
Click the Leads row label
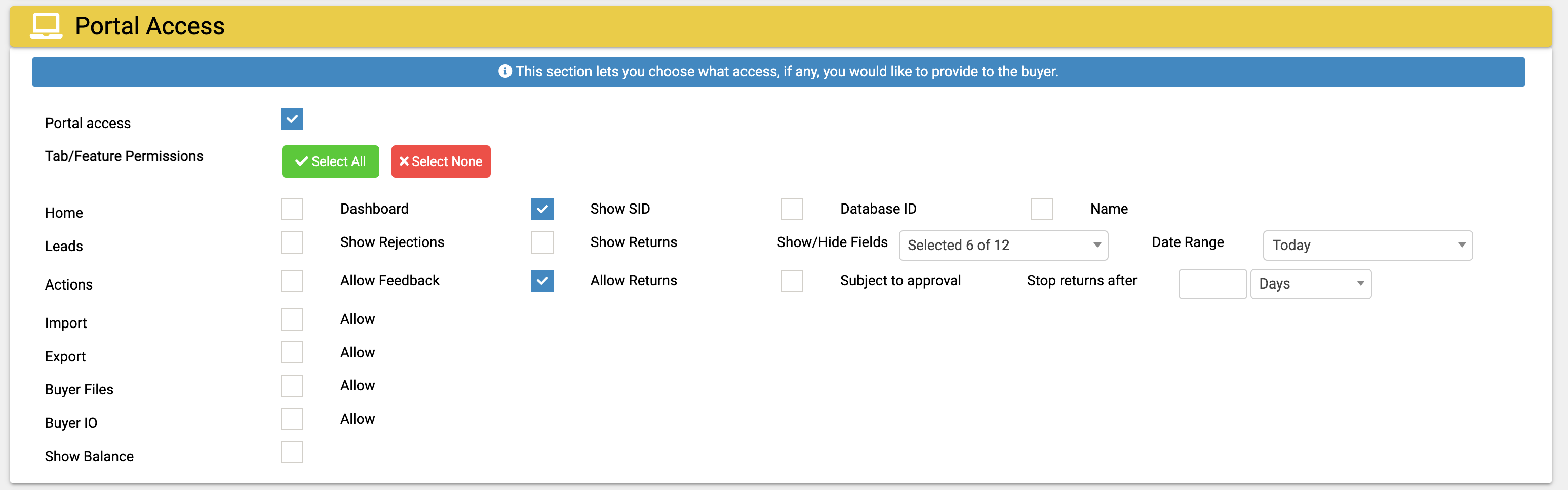64,246
